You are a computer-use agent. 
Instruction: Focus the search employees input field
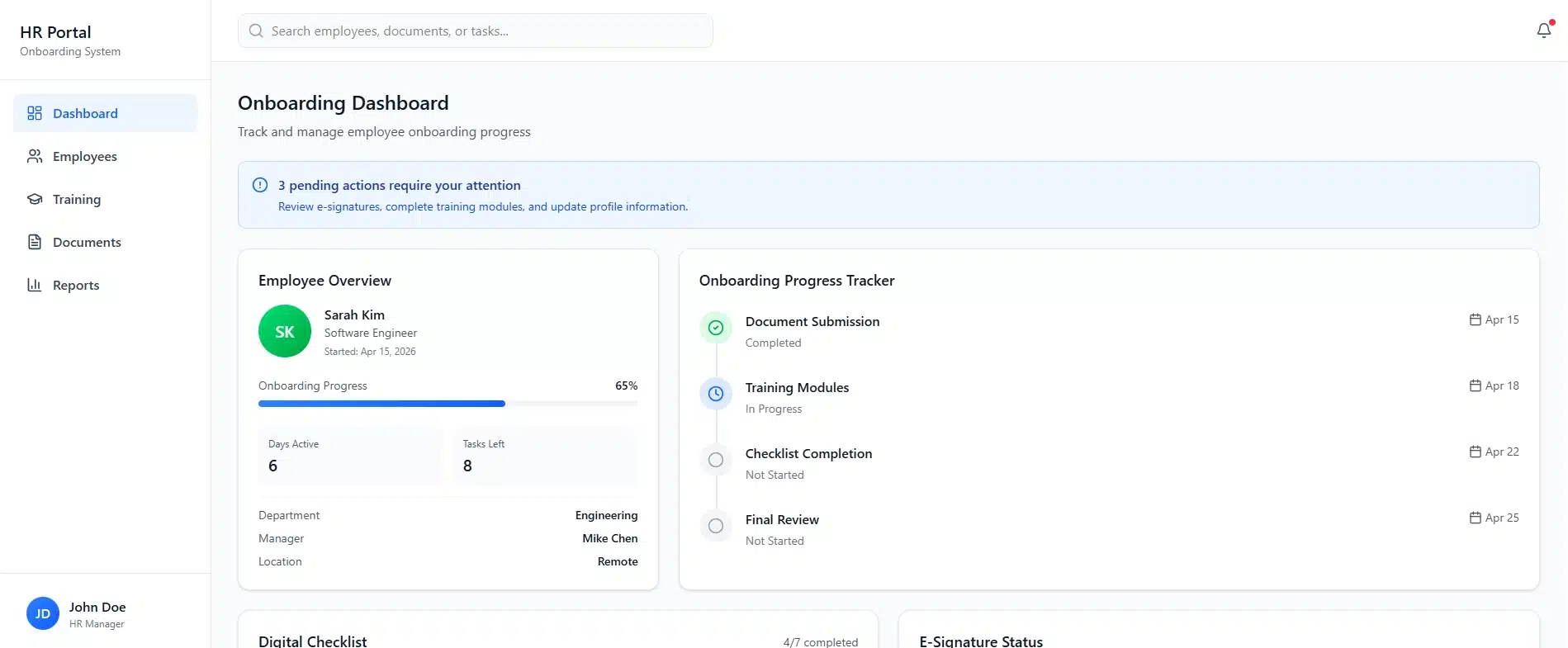[476, 31]
